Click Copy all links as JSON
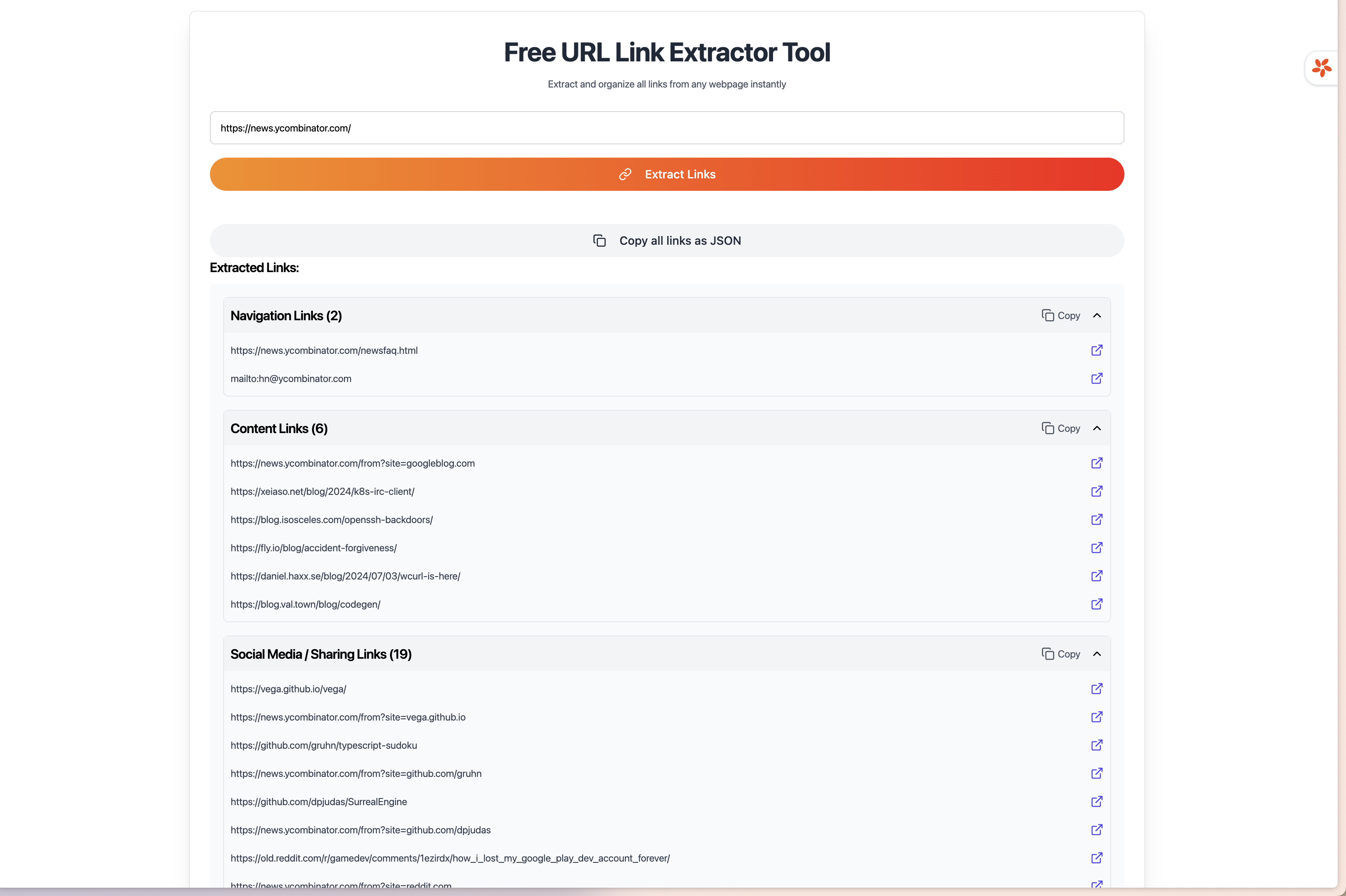The width and height of the screenshot is (1346, 896). [x=666, y=241]
